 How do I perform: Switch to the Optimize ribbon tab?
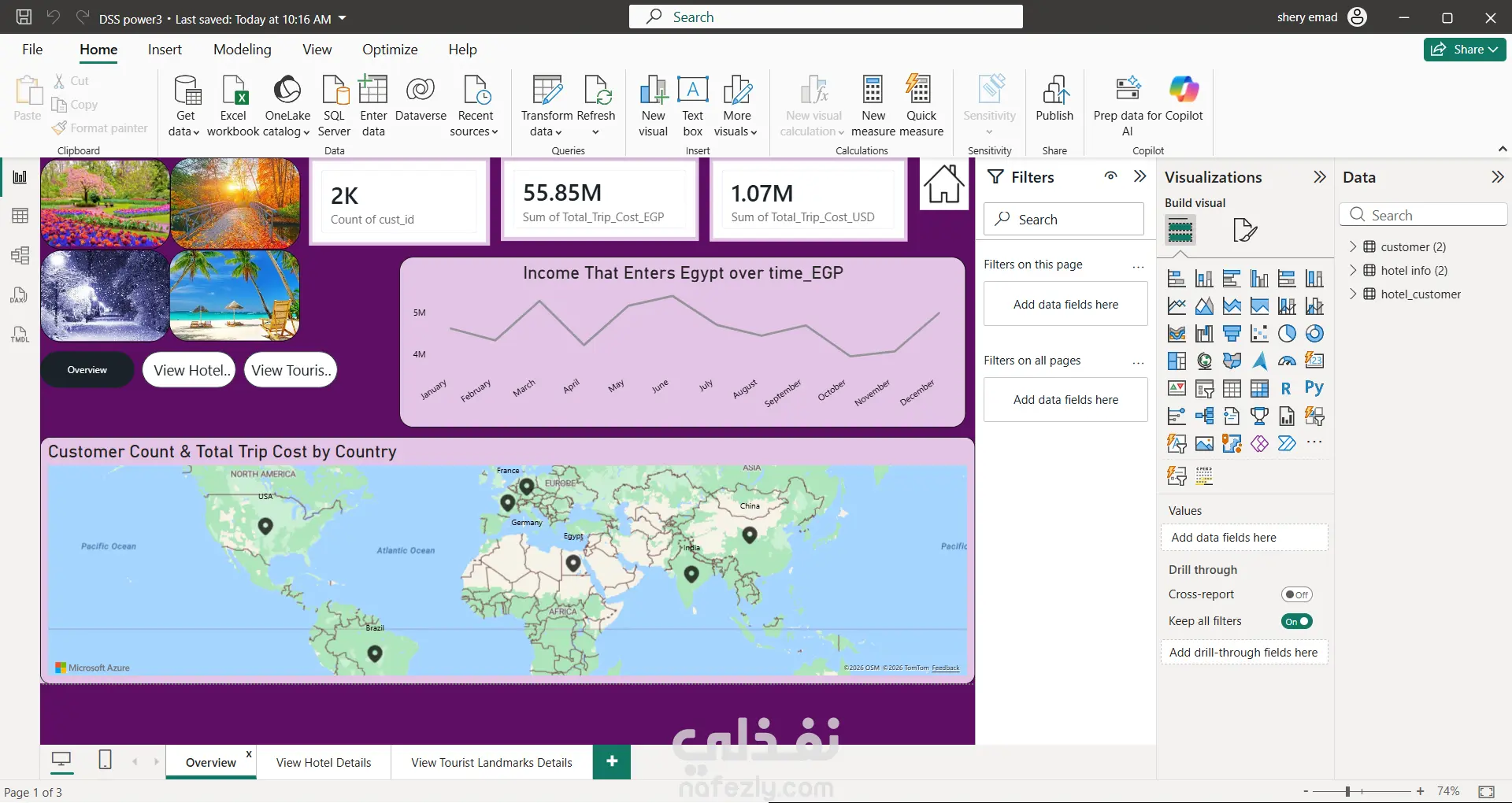[390, 50]
